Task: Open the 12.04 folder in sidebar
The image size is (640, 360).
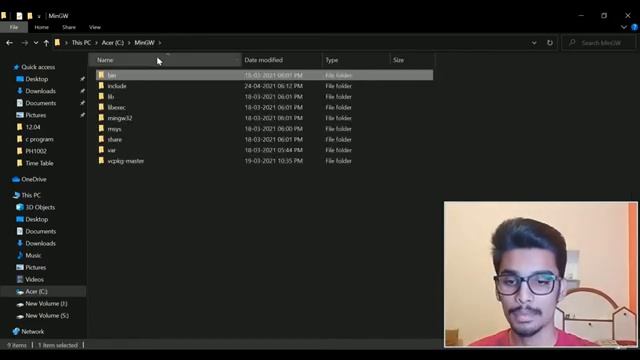Action: pos(33,127)
